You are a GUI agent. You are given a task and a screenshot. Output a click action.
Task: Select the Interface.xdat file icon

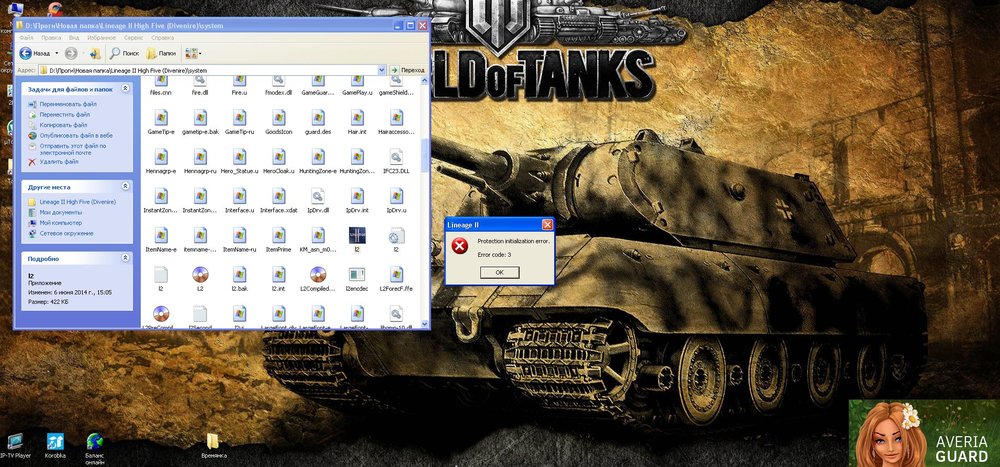[x=278, y=197]
